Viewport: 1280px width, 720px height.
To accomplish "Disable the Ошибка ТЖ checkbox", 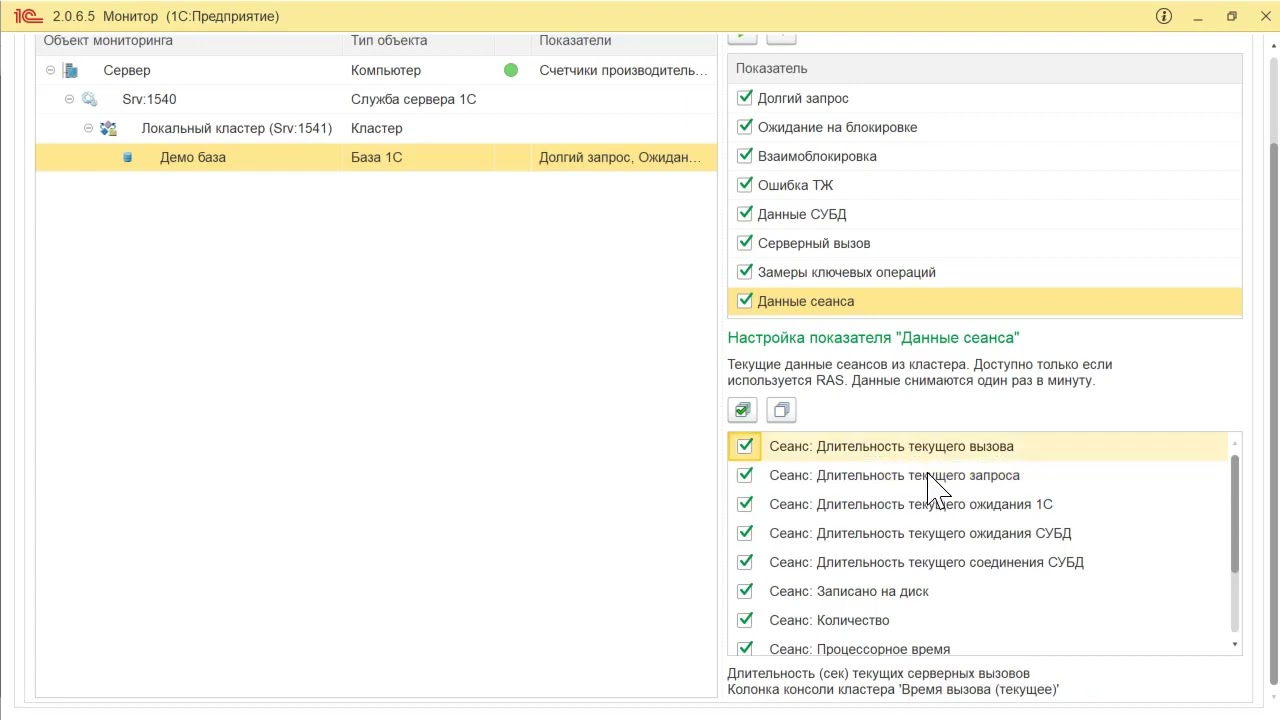I will tap(744, 185).
